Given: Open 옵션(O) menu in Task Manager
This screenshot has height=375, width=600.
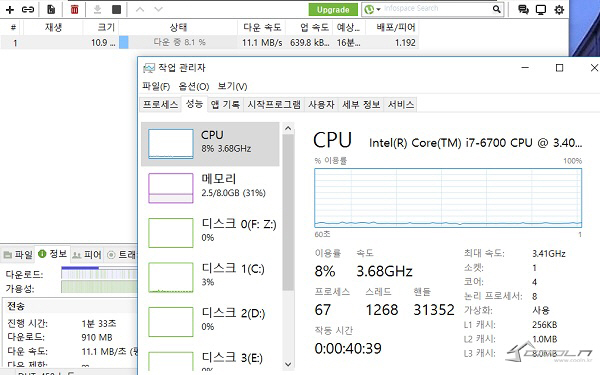Looking at the screenshot, I should (x=194, y=86).
